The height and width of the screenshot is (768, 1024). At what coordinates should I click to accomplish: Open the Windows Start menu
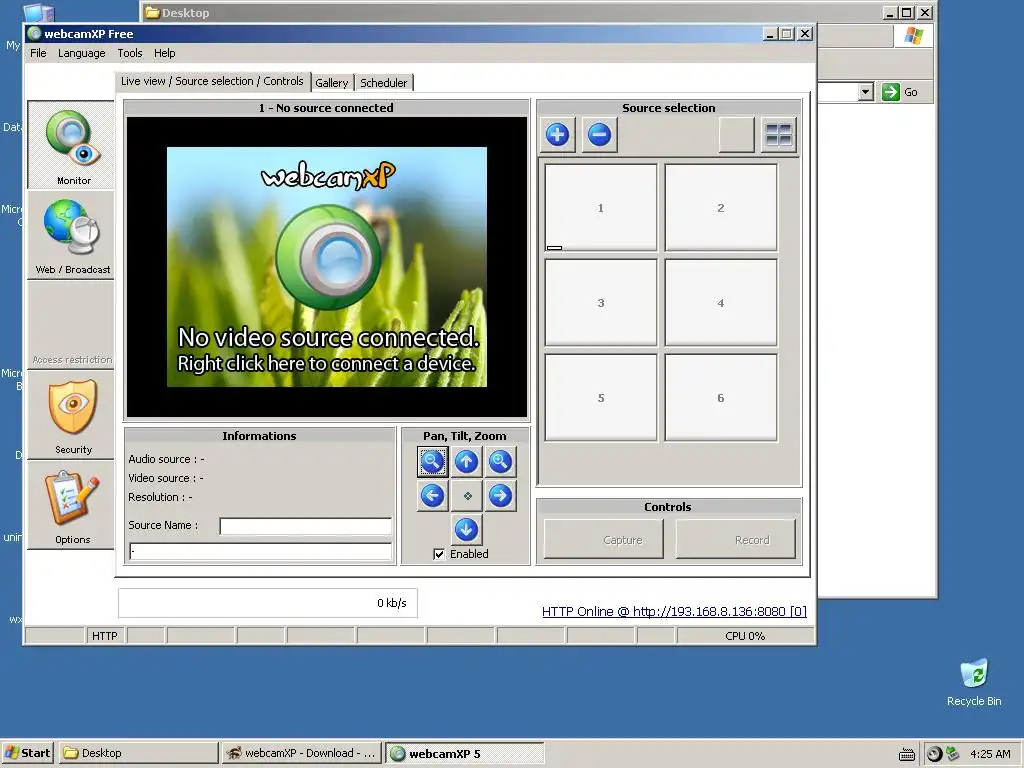[x=27, y=753]
